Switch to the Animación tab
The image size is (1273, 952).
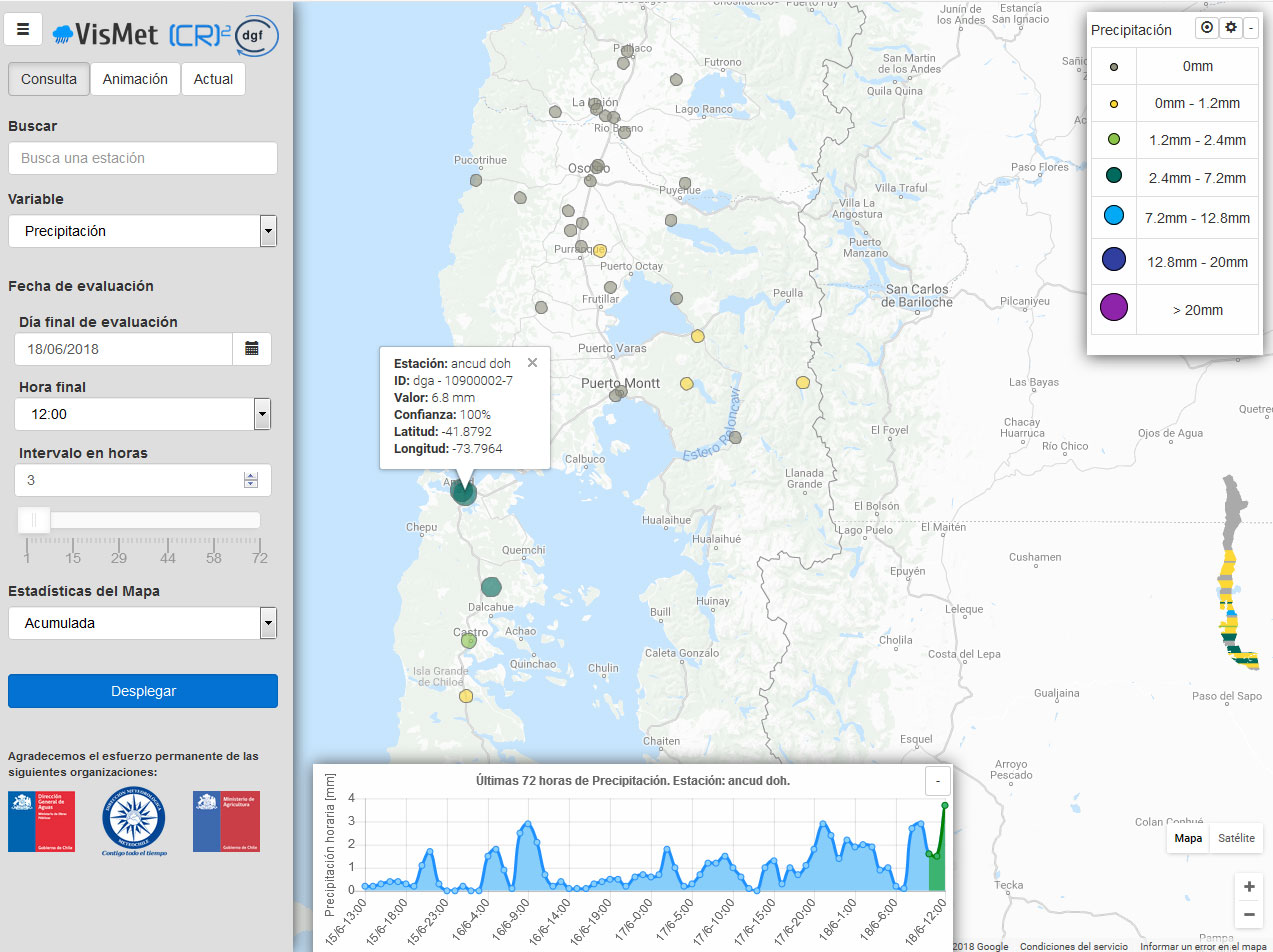pyautogui.click(x=135, y=79)
